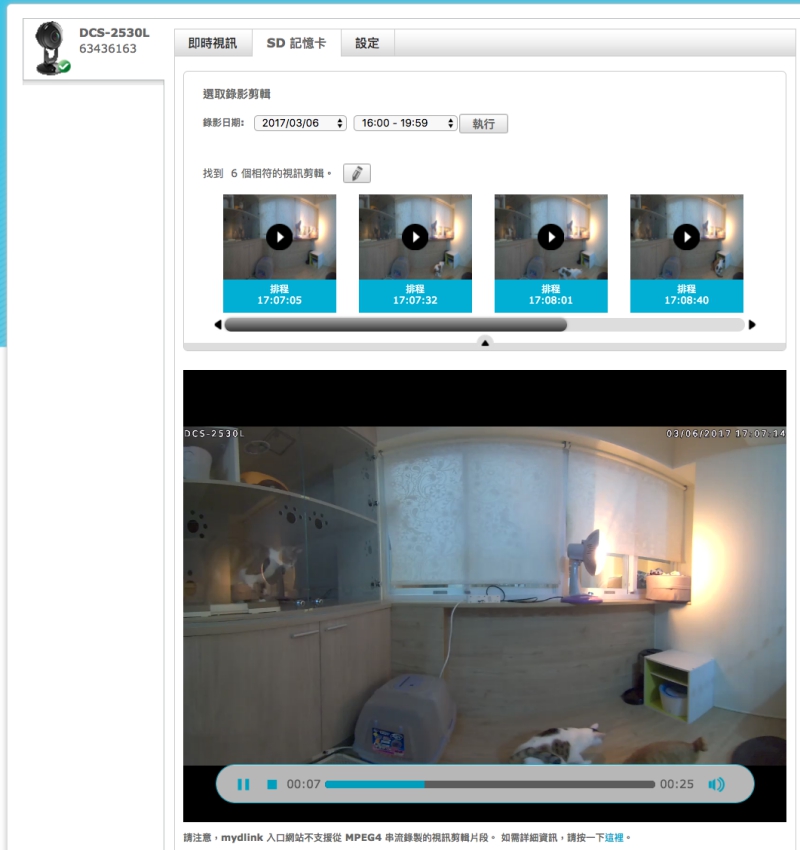Click the 排程 17:07:05 clip label

click(x=279, y=295)
